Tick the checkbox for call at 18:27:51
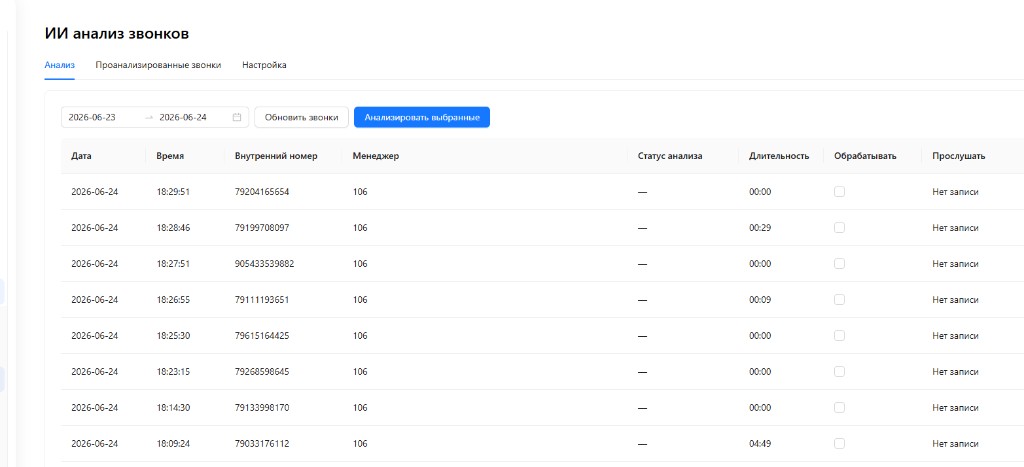This screenshot has height=467, width=1024. pyautogui.click(x=839, y=263)
